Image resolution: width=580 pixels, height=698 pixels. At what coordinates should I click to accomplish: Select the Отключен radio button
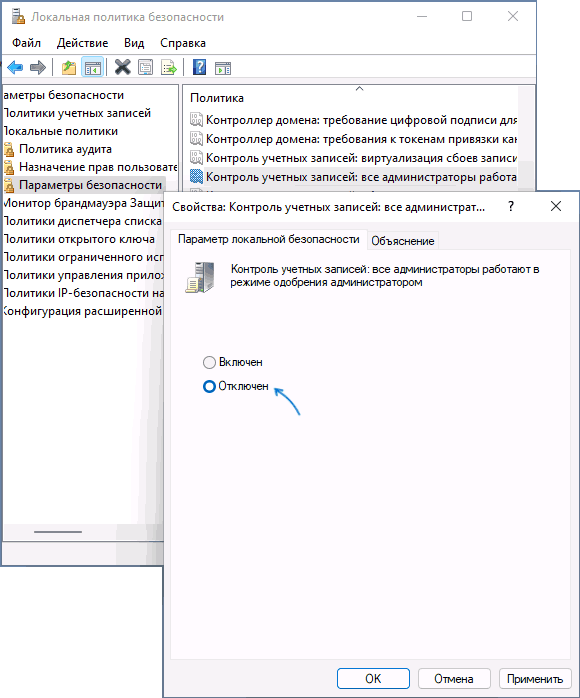point(209,386)
